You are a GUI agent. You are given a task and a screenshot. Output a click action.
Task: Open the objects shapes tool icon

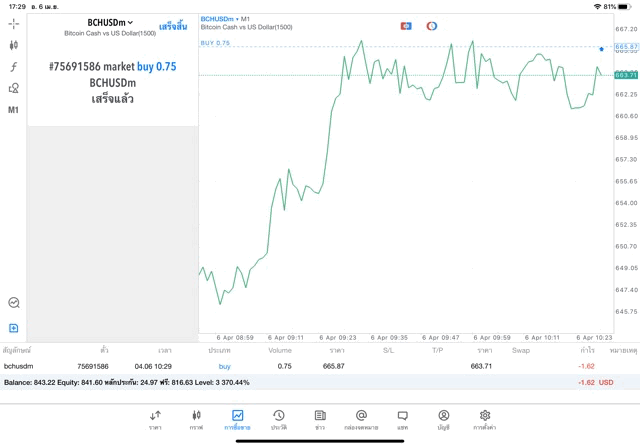(x=14, y=88)
